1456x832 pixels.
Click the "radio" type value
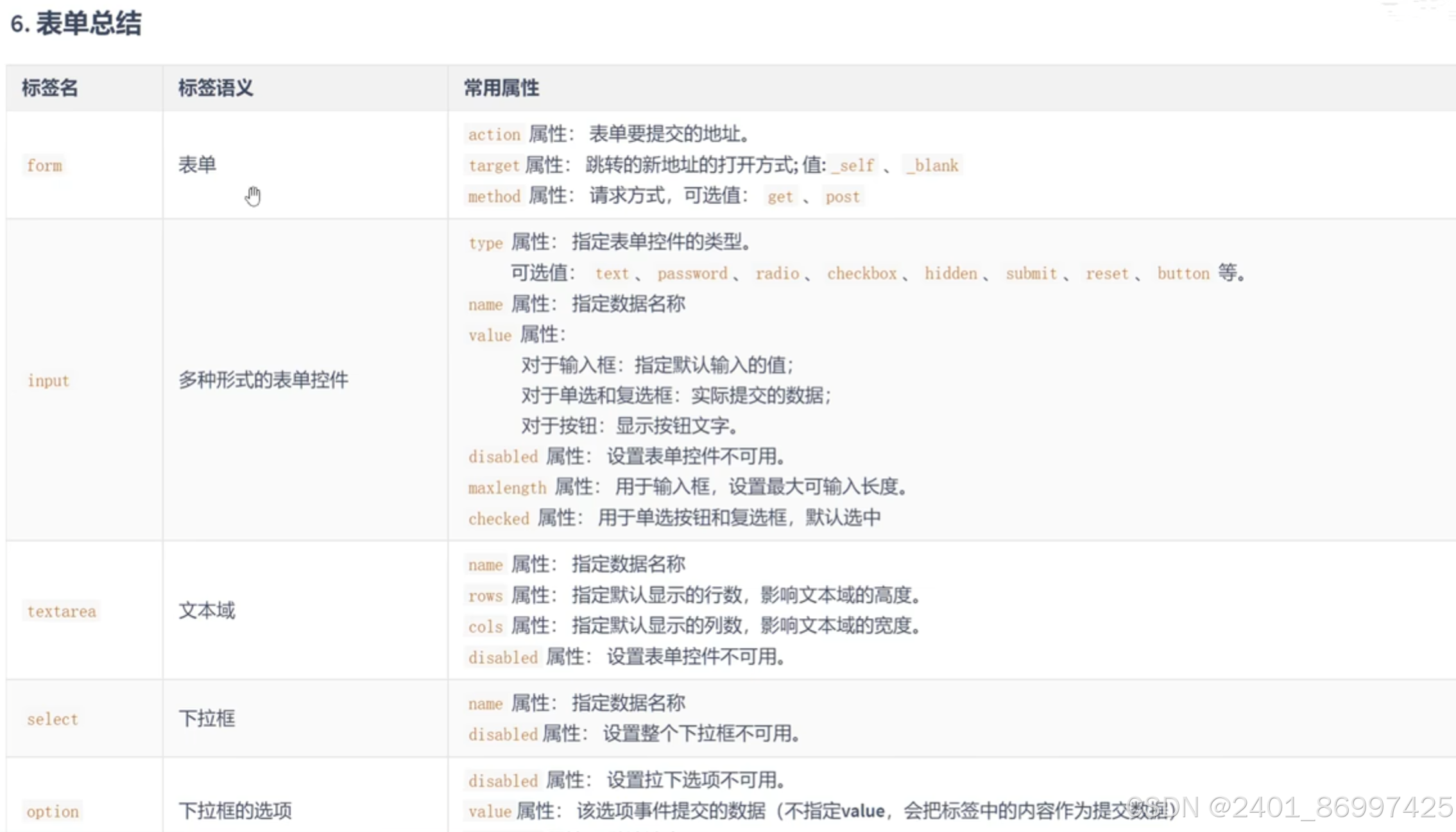(x=776, y=273)
